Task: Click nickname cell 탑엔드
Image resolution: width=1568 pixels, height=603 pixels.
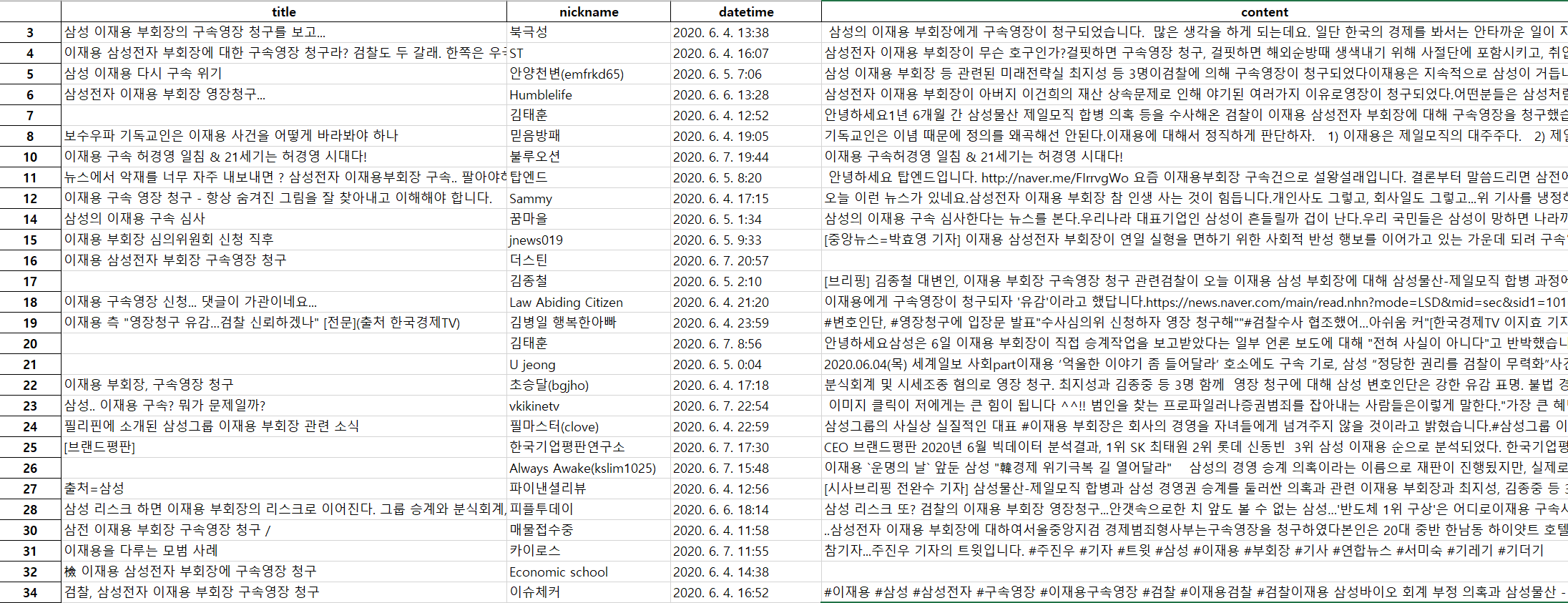Action: 589,177
